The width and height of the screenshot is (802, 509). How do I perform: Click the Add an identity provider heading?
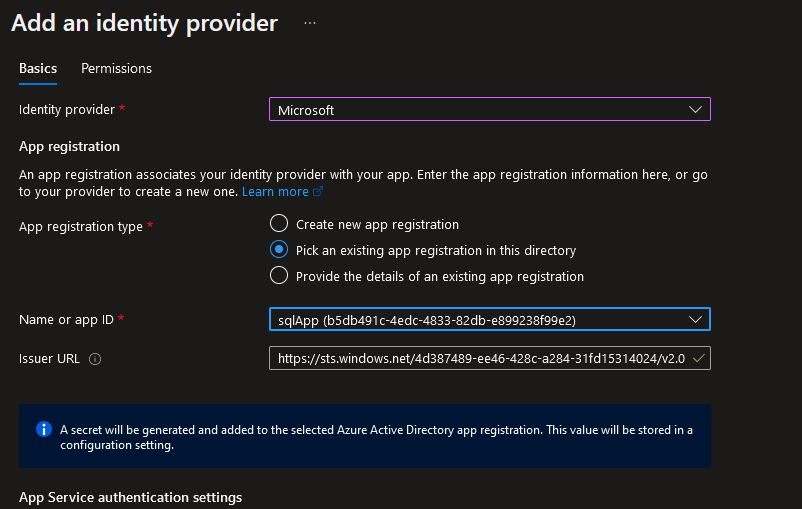[x=144, y=23]
